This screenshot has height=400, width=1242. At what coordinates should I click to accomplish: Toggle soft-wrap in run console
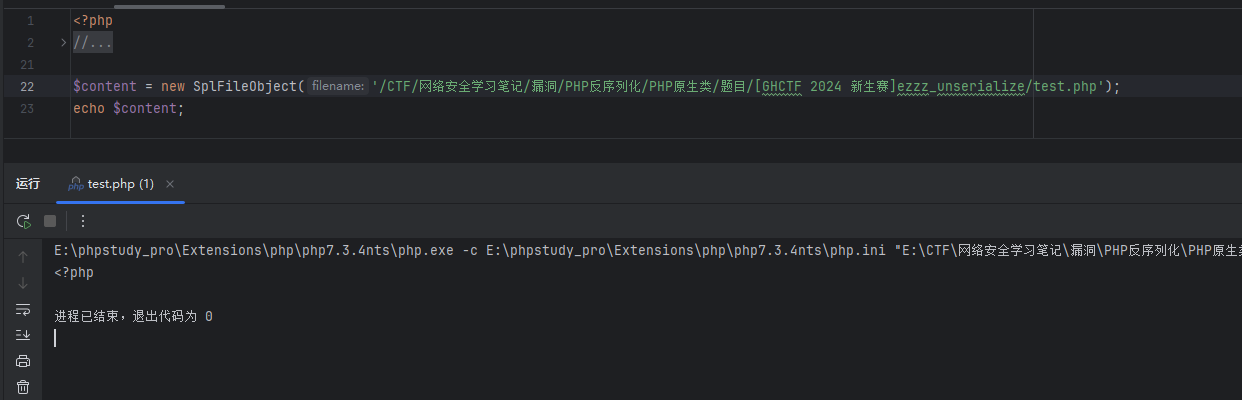[23, 309]
